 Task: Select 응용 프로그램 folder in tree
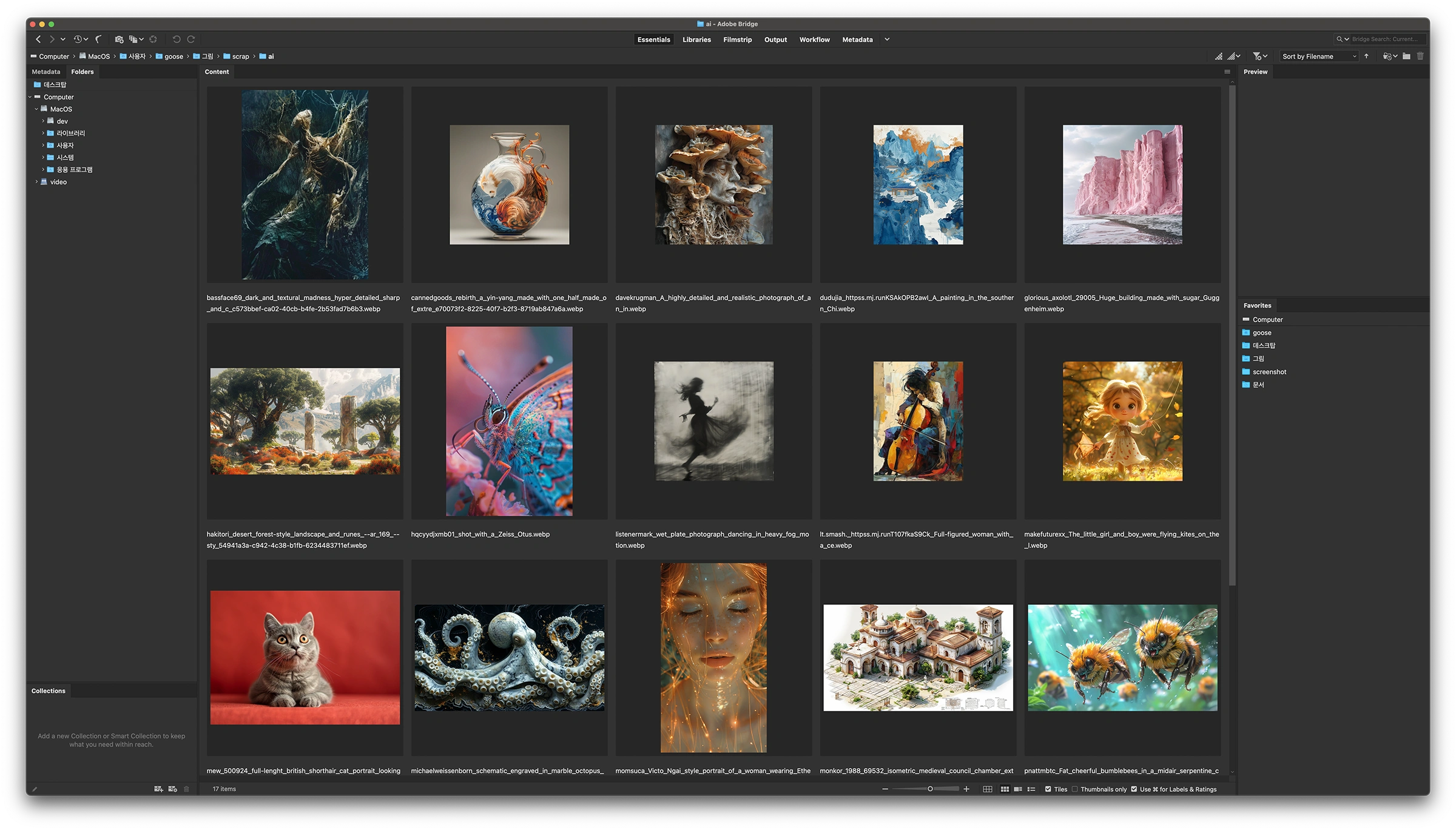click(70, 170)
